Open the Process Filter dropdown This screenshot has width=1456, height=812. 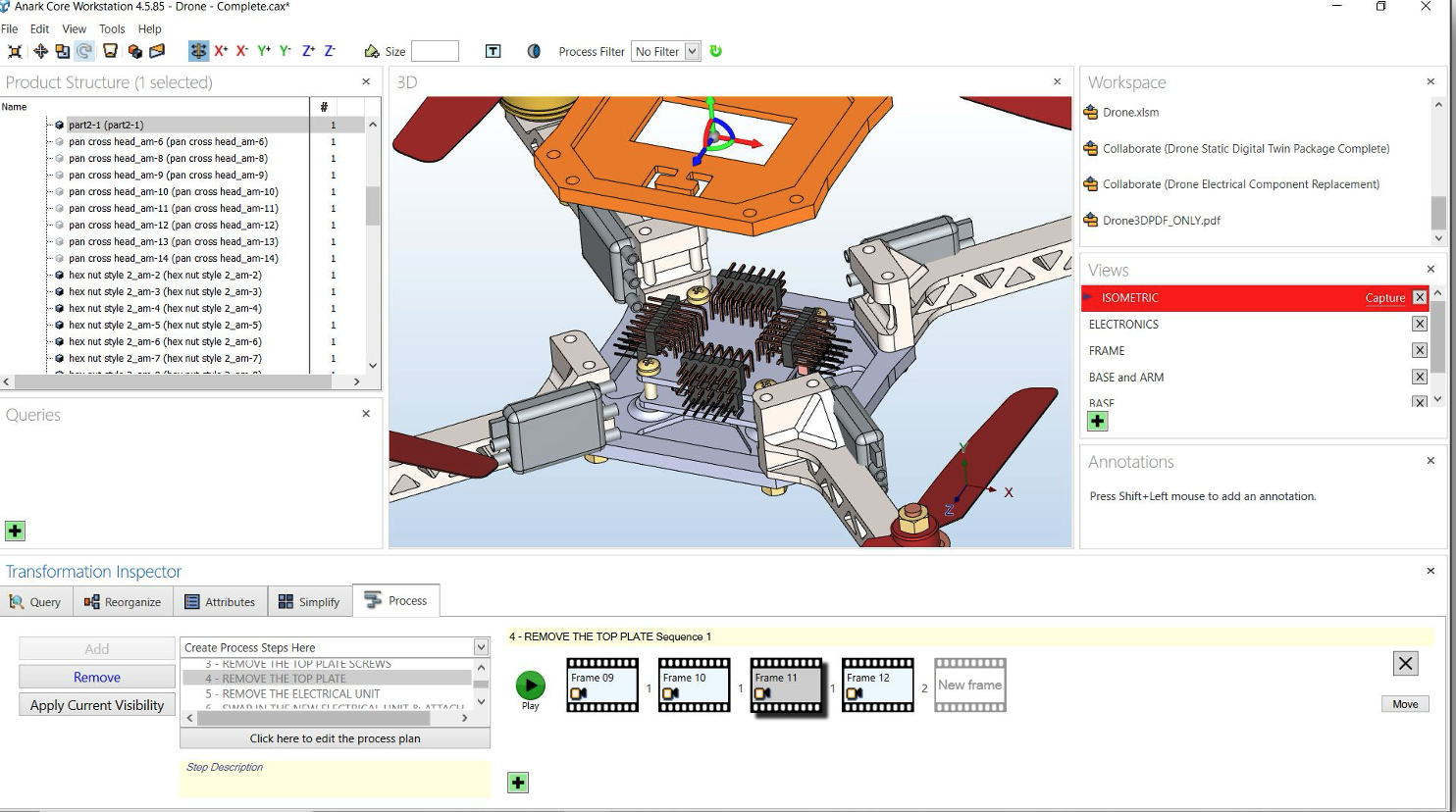(x=690, y=51)
